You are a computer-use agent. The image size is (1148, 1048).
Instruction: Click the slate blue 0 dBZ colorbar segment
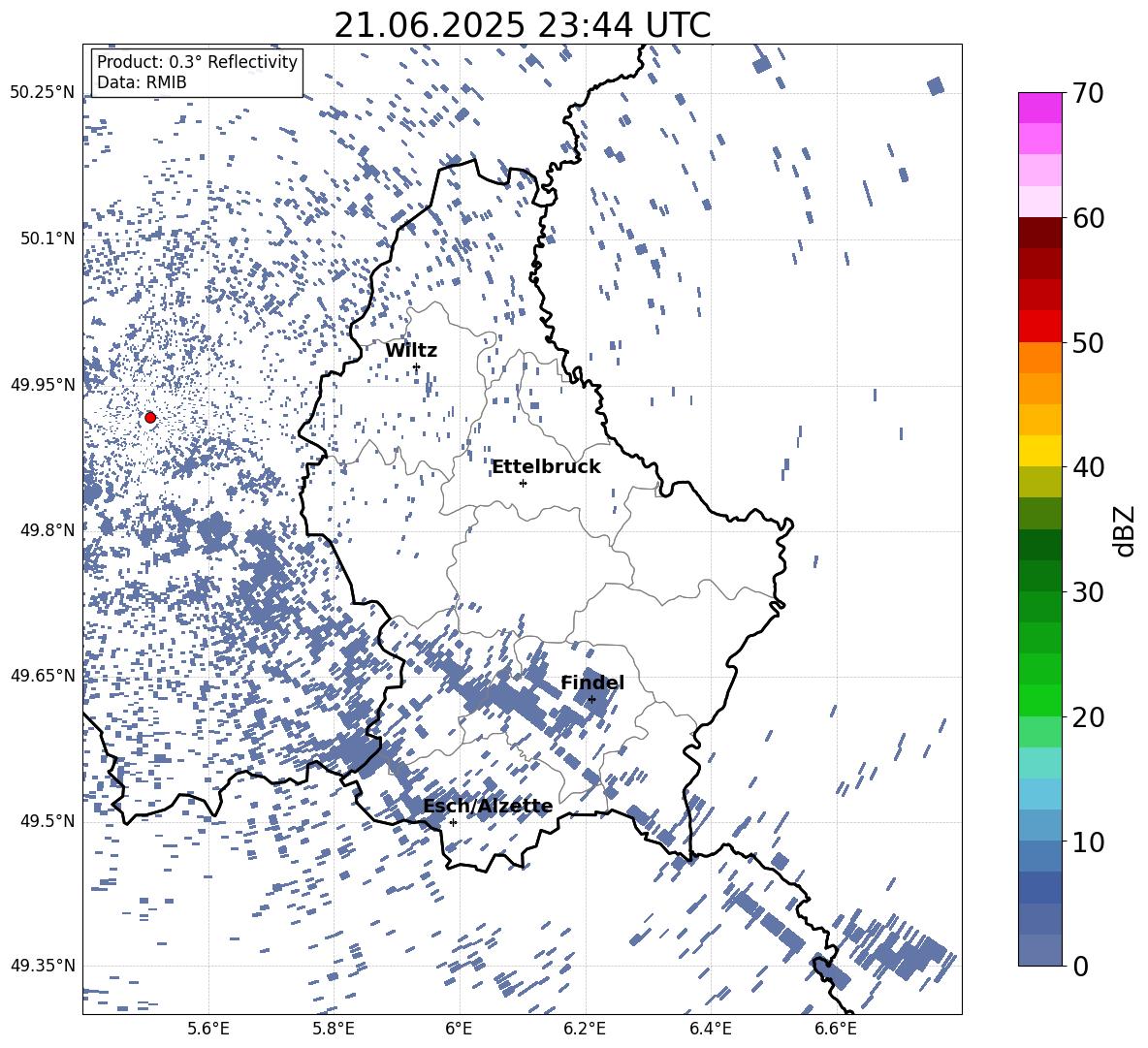(x=1039, y=950)
